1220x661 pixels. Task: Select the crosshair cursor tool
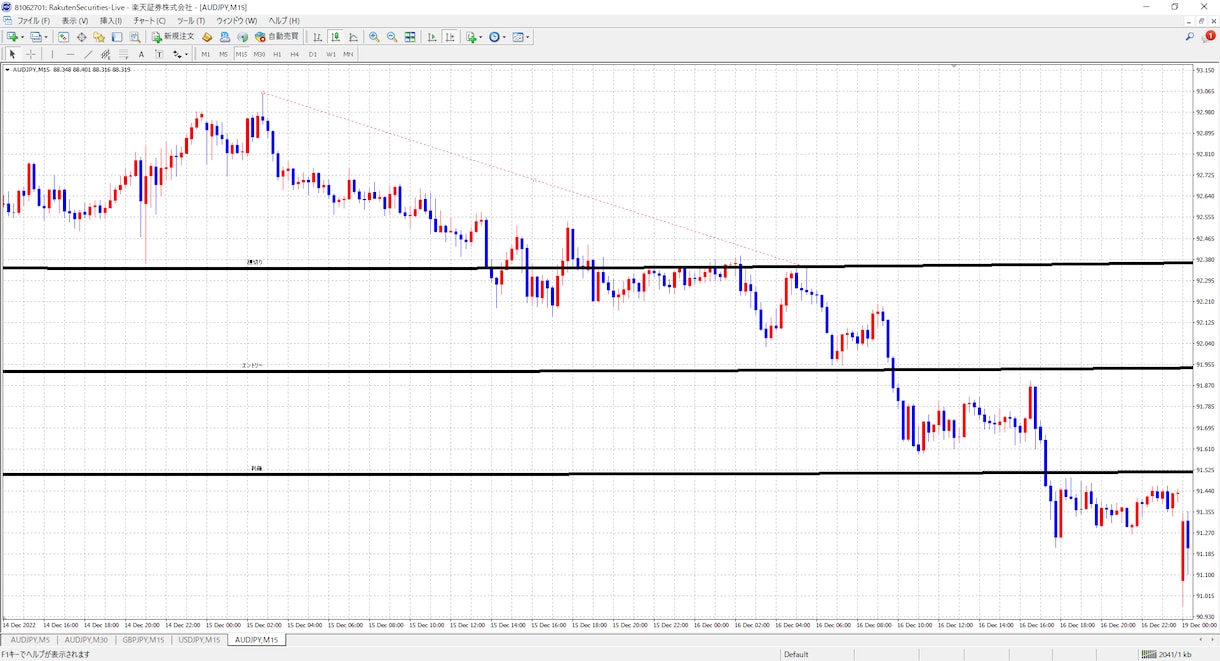[x=31, y=54]
